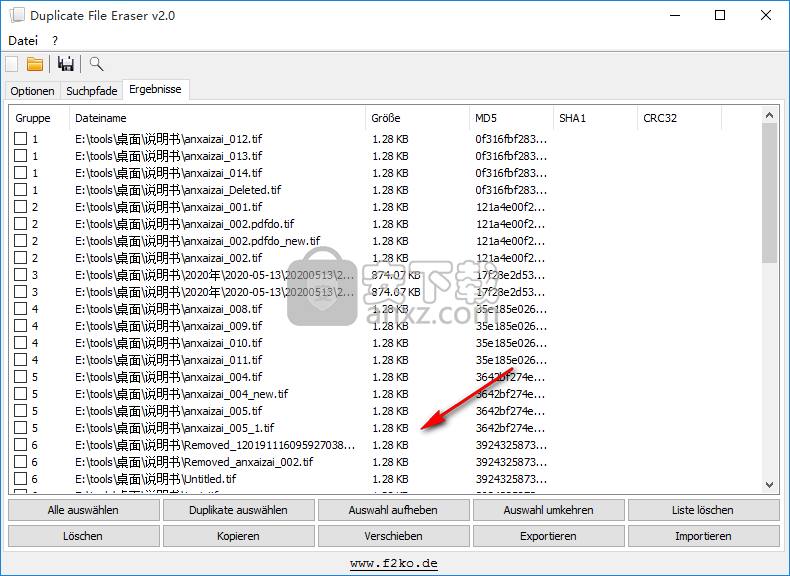
Task: Switch to the Optionen tab
Action: [32, 91]
